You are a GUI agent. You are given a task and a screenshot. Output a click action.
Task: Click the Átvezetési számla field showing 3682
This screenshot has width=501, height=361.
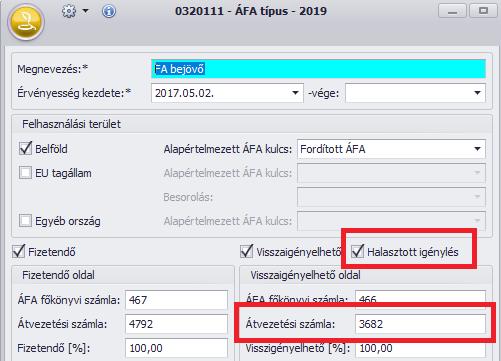pyautogui.click(x=420, y=324)
